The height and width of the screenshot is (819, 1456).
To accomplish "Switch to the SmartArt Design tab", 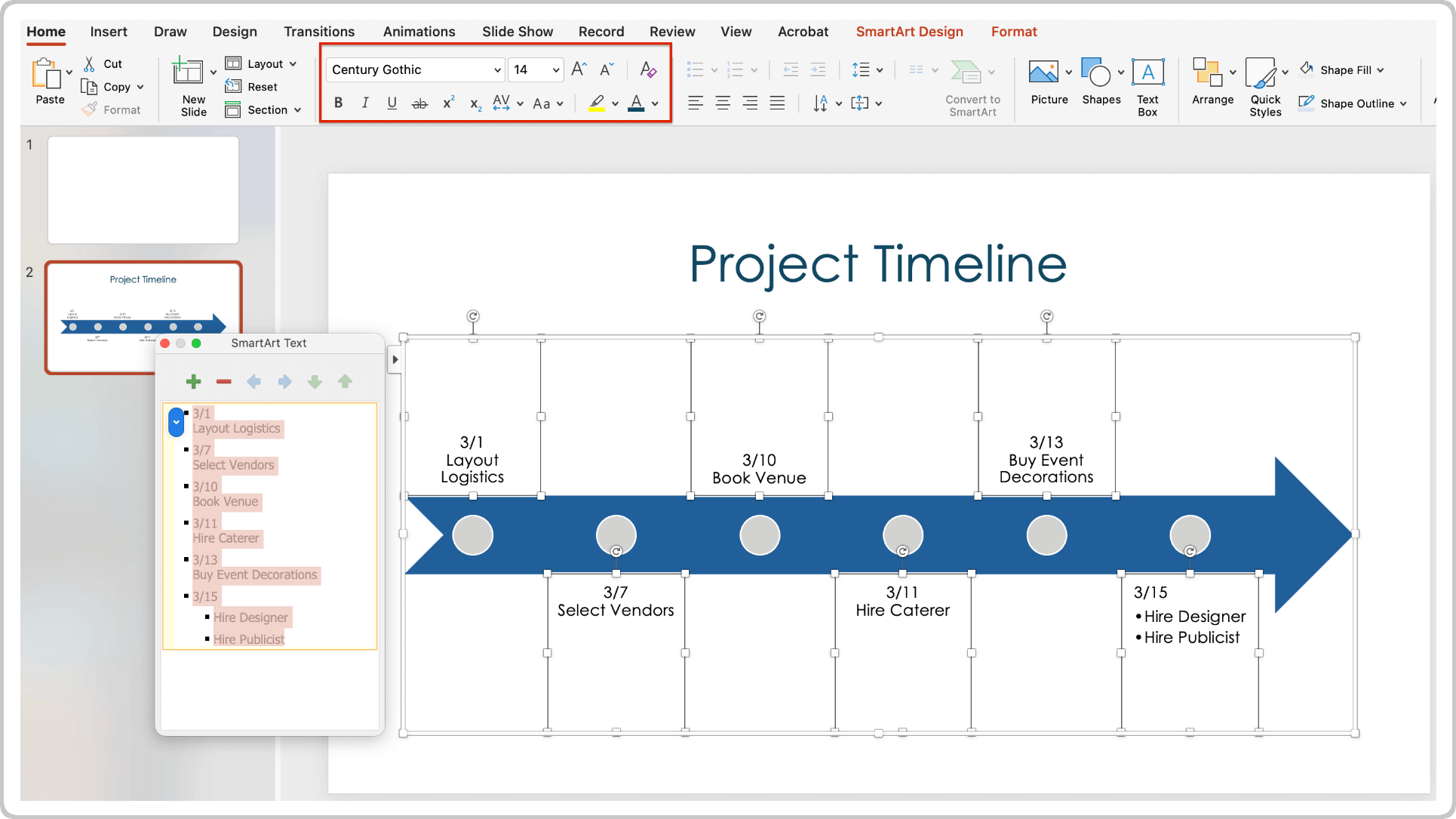I will tap(909, 31).
